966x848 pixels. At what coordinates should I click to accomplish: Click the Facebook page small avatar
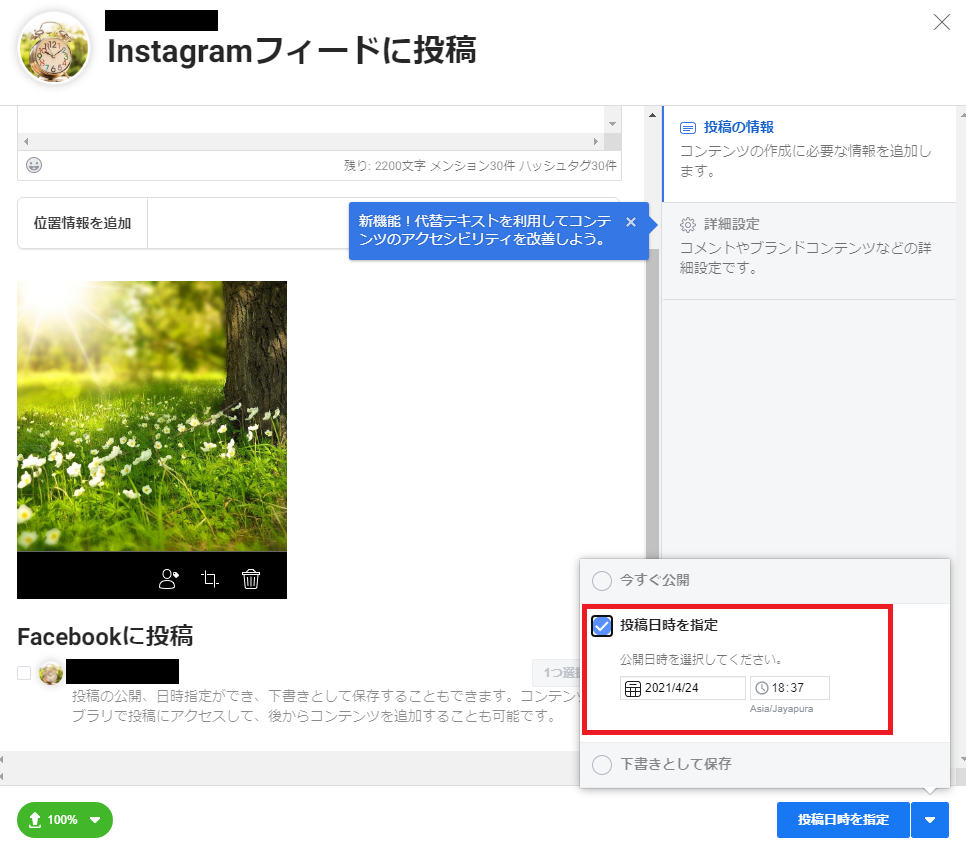click(x=51, y=673)
